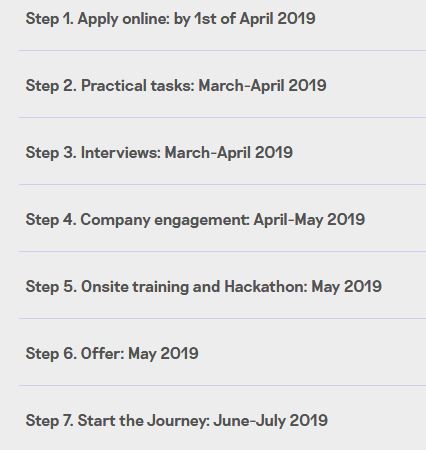426x450 pixels.
Task: Click the 'Step 1.' number label
Action: [x=50, y=18]
